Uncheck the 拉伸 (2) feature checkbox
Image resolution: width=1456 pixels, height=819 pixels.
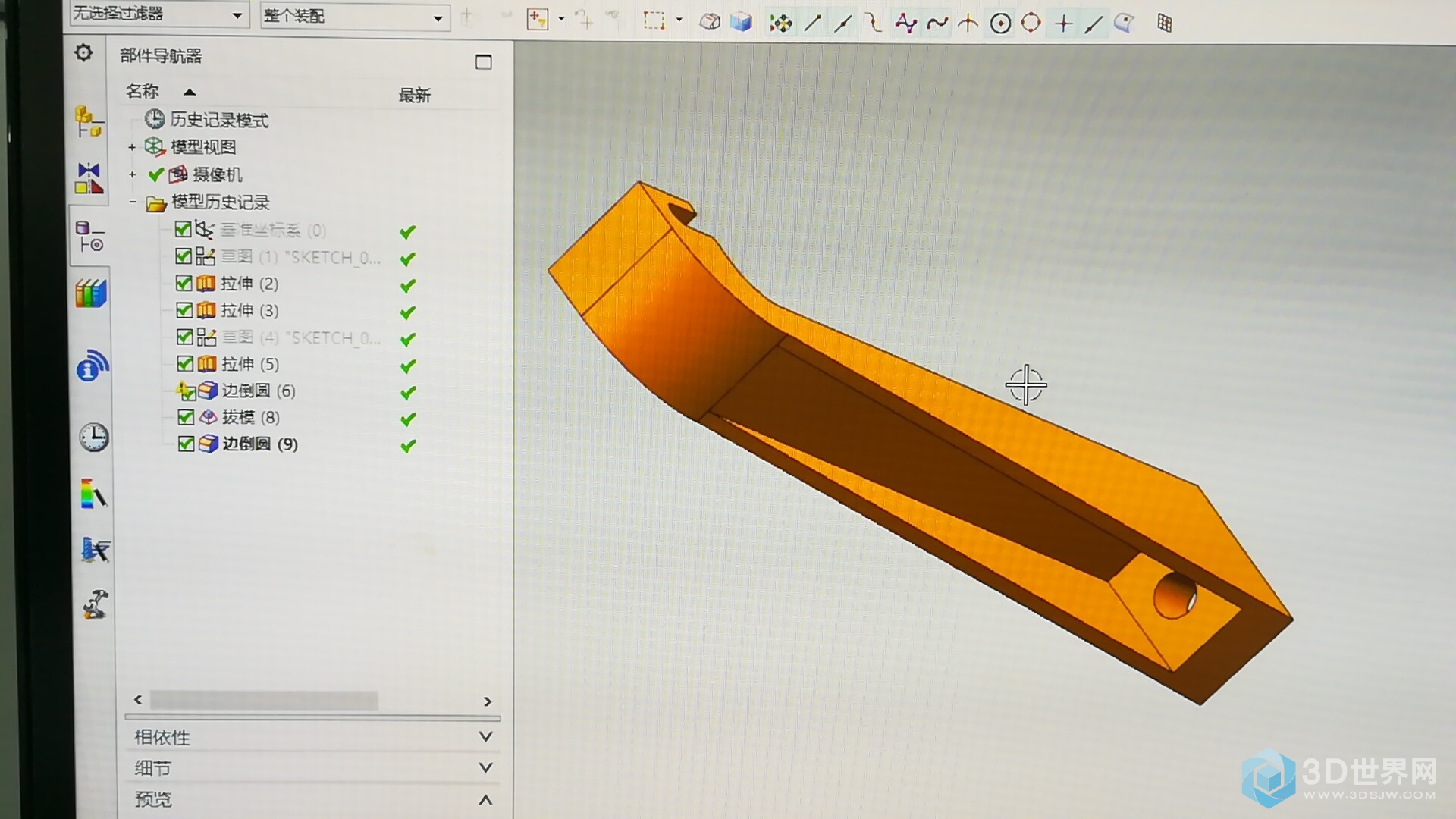(x=184, y=283)
